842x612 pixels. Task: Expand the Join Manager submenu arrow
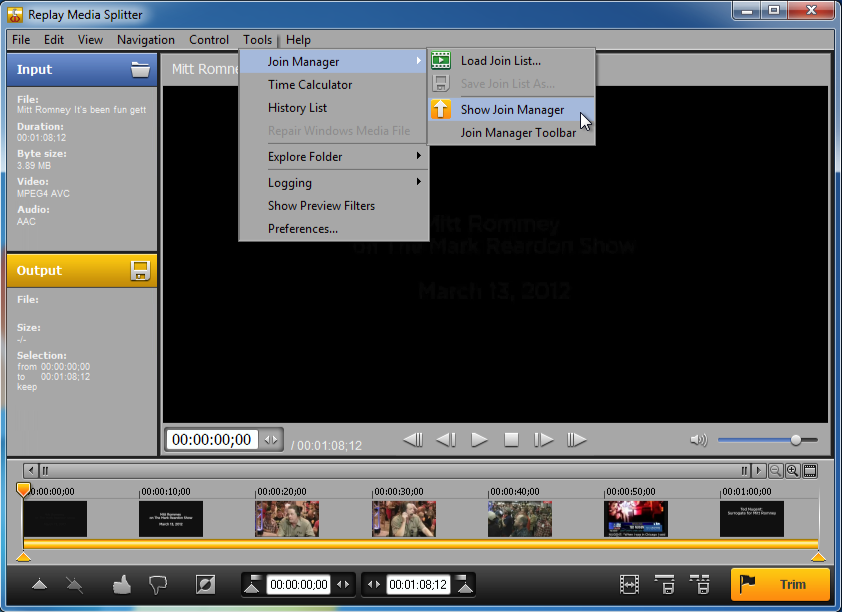(x=418, y=61)
